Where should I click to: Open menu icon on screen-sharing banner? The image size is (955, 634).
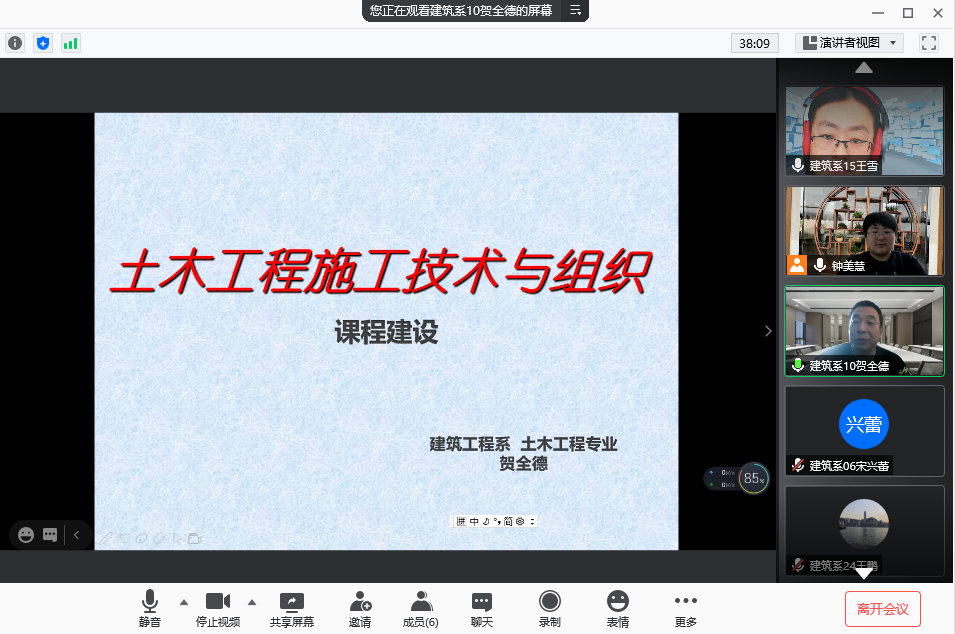coord(576,10)
